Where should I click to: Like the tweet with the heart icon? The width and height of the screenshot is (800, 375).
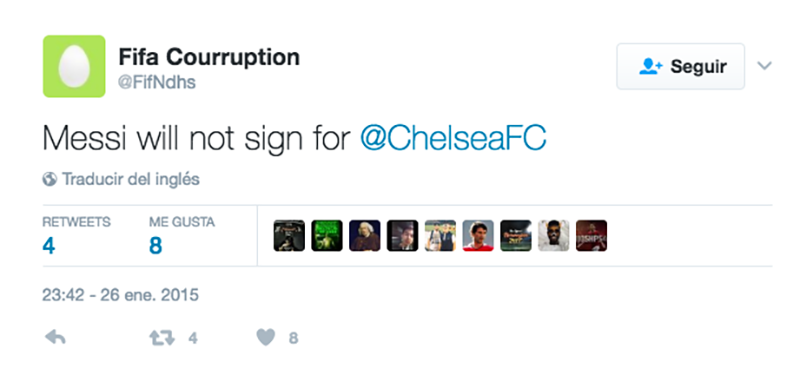click(x=265, y=337)
